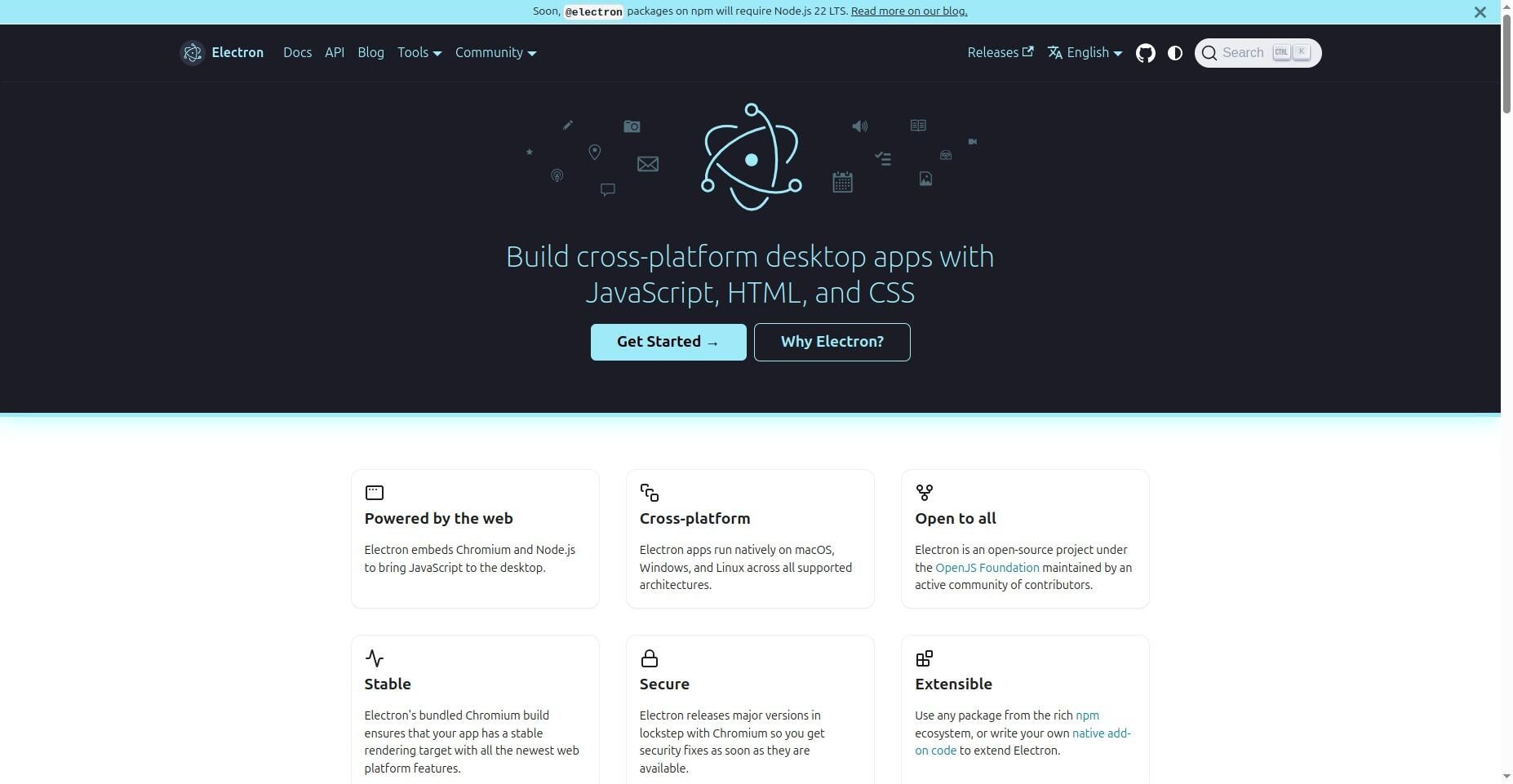Open the GitHub repository icon
The image size is (1513, 784).
click(x=1146, y=53)
